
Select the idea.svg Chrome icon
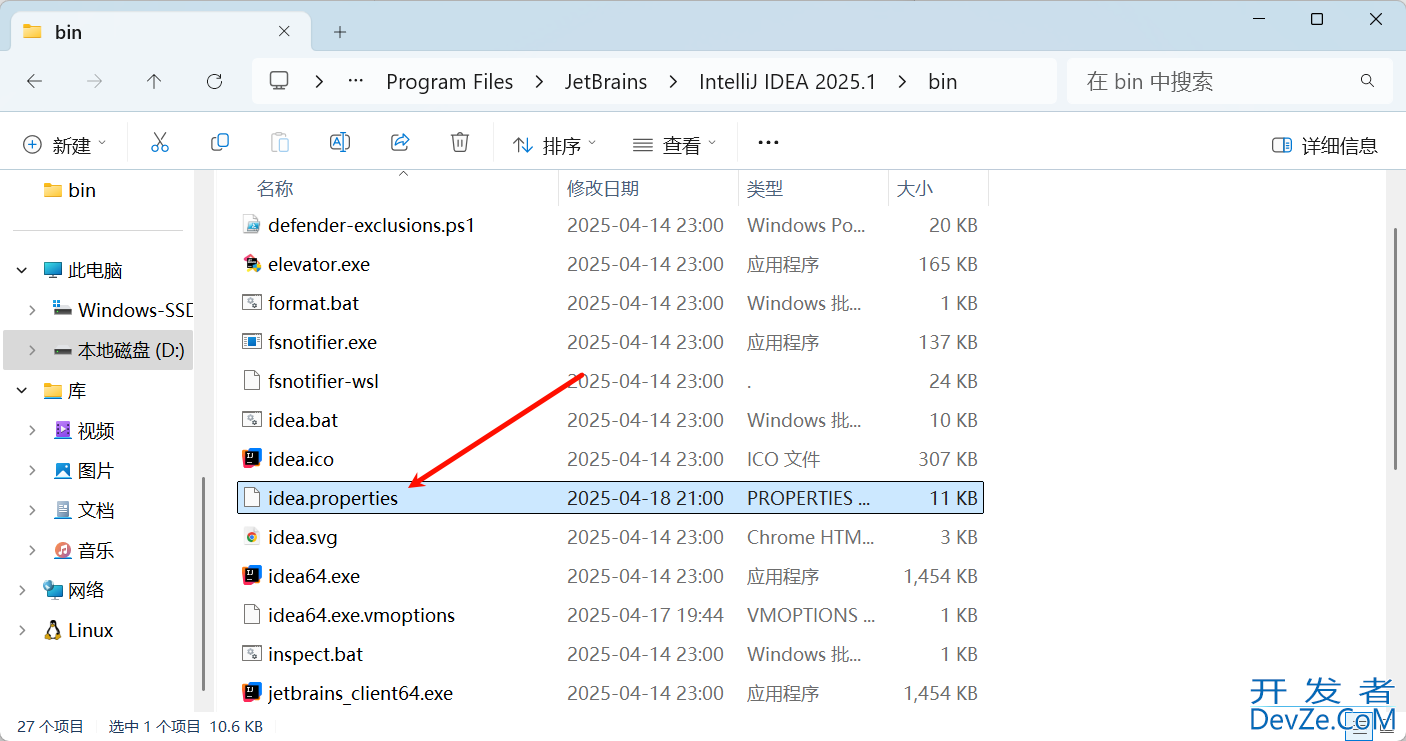(252, 537)
